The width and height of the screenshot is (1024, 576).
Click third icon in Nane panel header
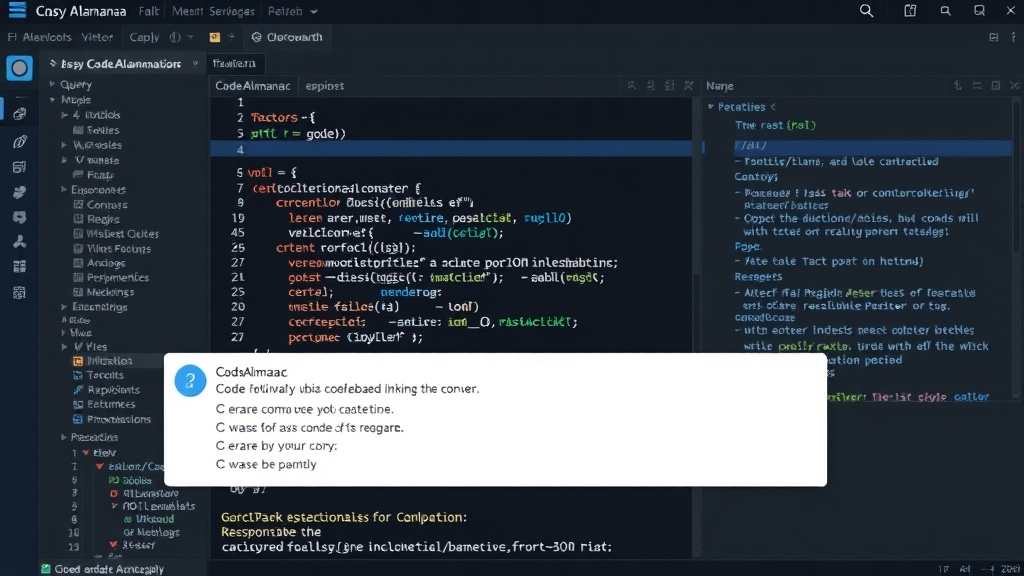pos(996,86)
